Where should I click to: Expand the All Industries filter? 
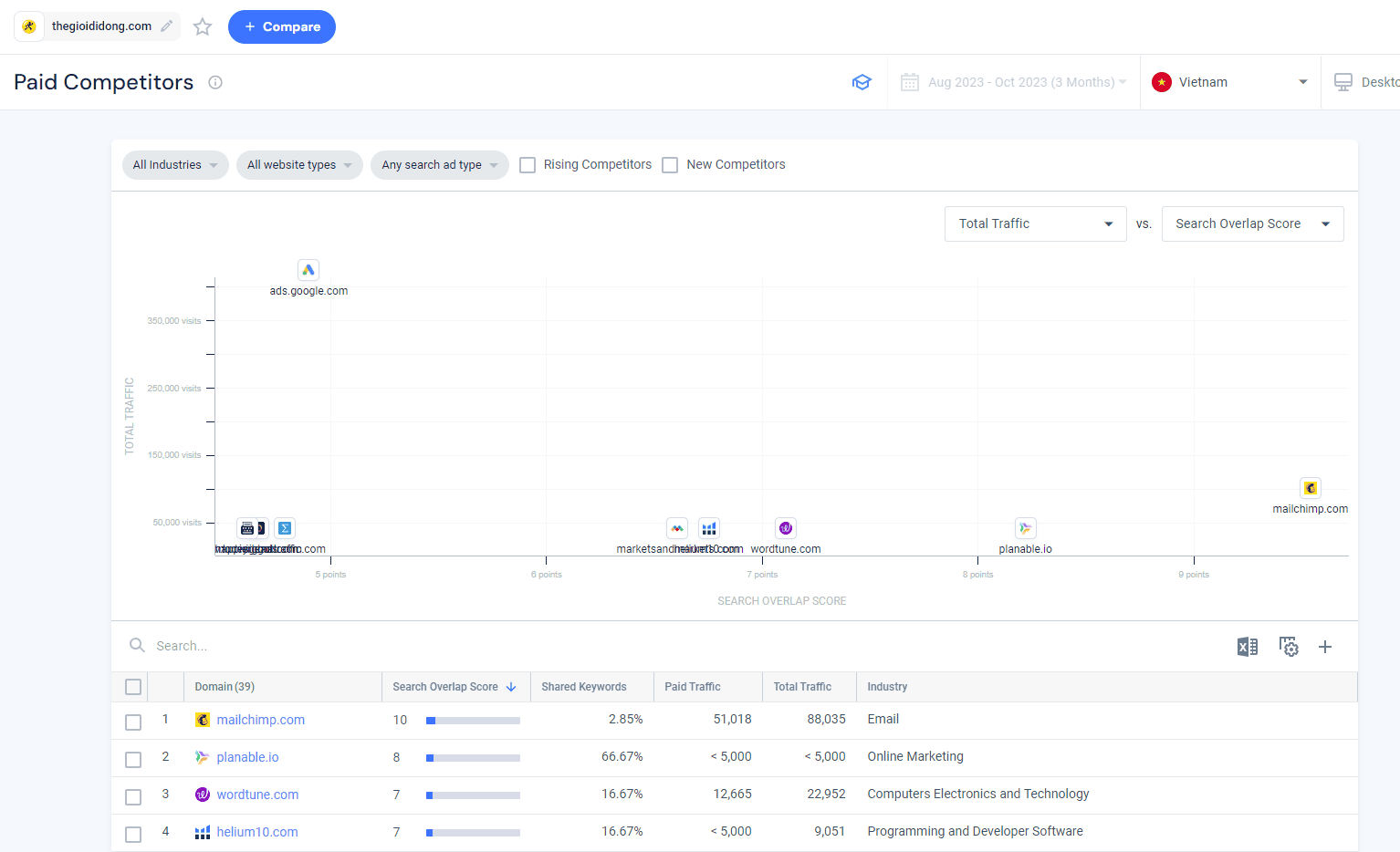pyautogui.click(x=175, y=165)
